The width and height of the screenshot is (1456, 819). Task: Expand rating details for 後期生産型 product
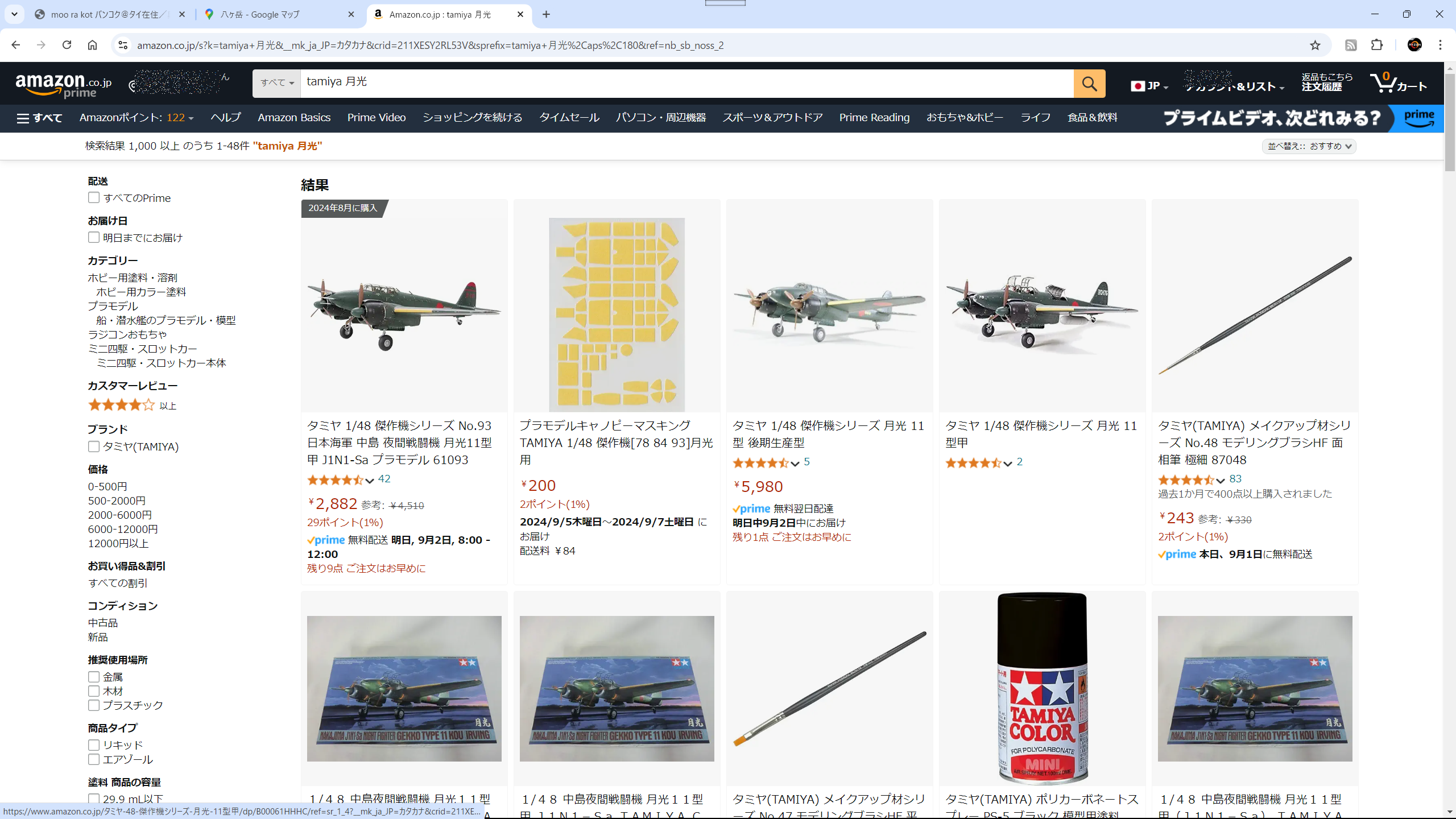point(795,464)
